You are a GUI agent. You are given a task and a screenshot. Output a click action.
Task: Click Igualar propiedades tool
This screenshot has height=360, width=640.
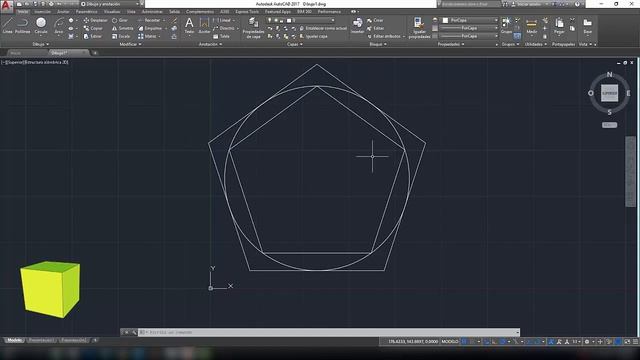click(419, 28)
